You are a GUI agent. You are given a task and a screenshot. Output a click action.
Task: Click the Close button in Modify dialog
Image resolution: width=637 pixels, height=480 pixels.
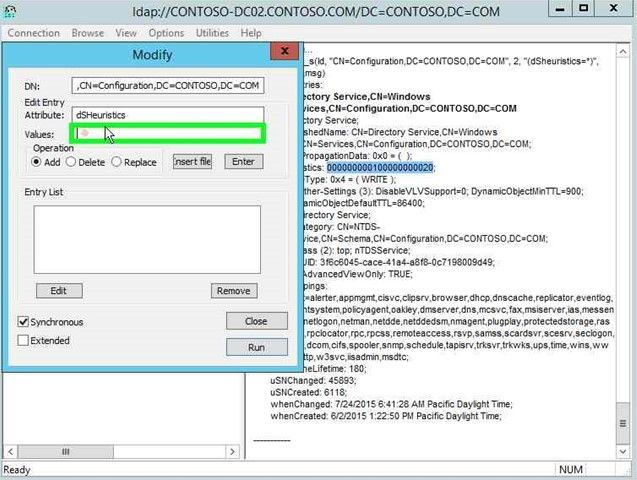[257, 321]
